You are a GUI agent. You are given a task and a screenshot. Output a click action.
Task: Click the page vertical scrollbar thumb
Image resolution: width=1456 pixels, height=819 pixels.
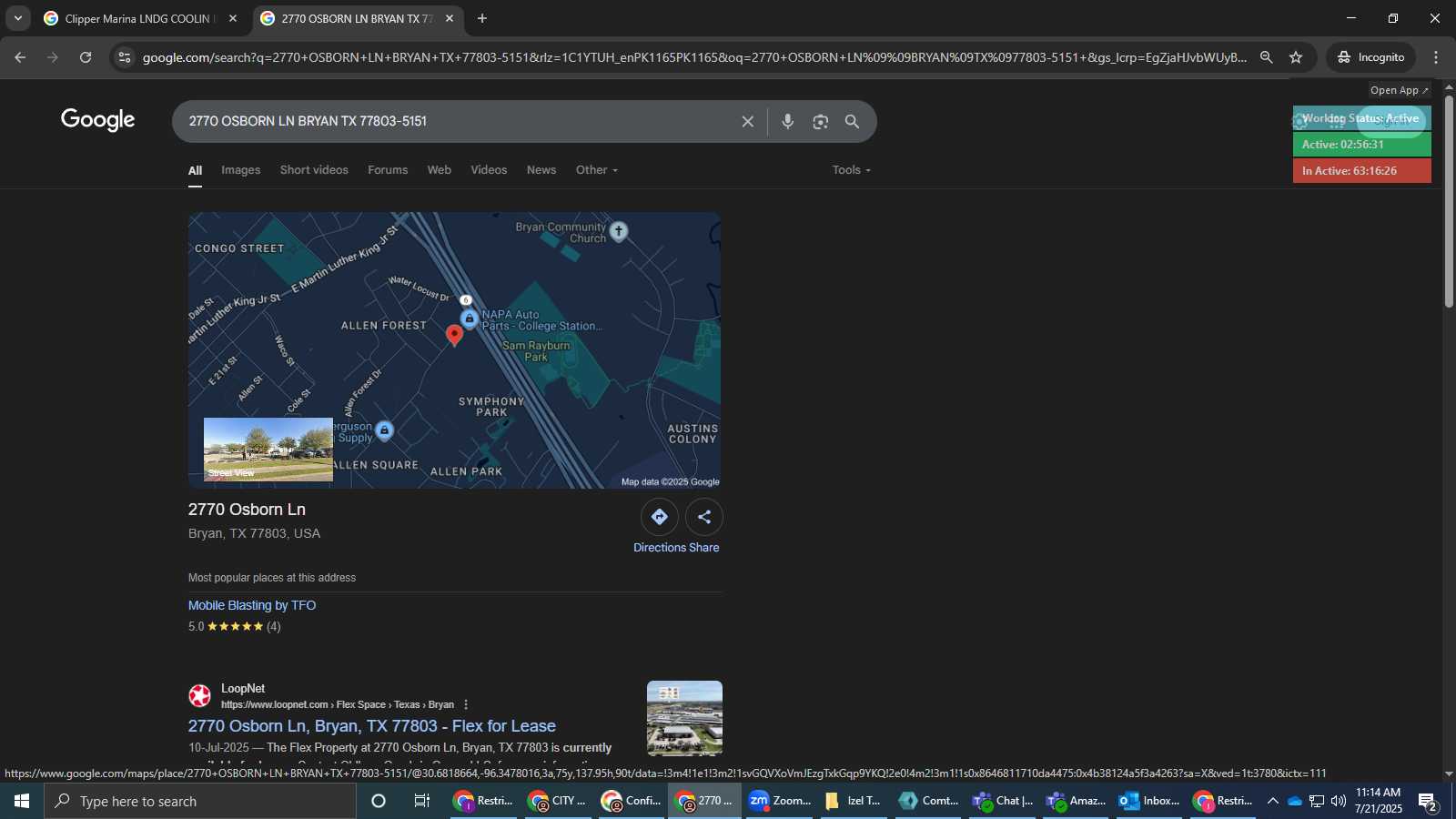[x=1449, y=200]
